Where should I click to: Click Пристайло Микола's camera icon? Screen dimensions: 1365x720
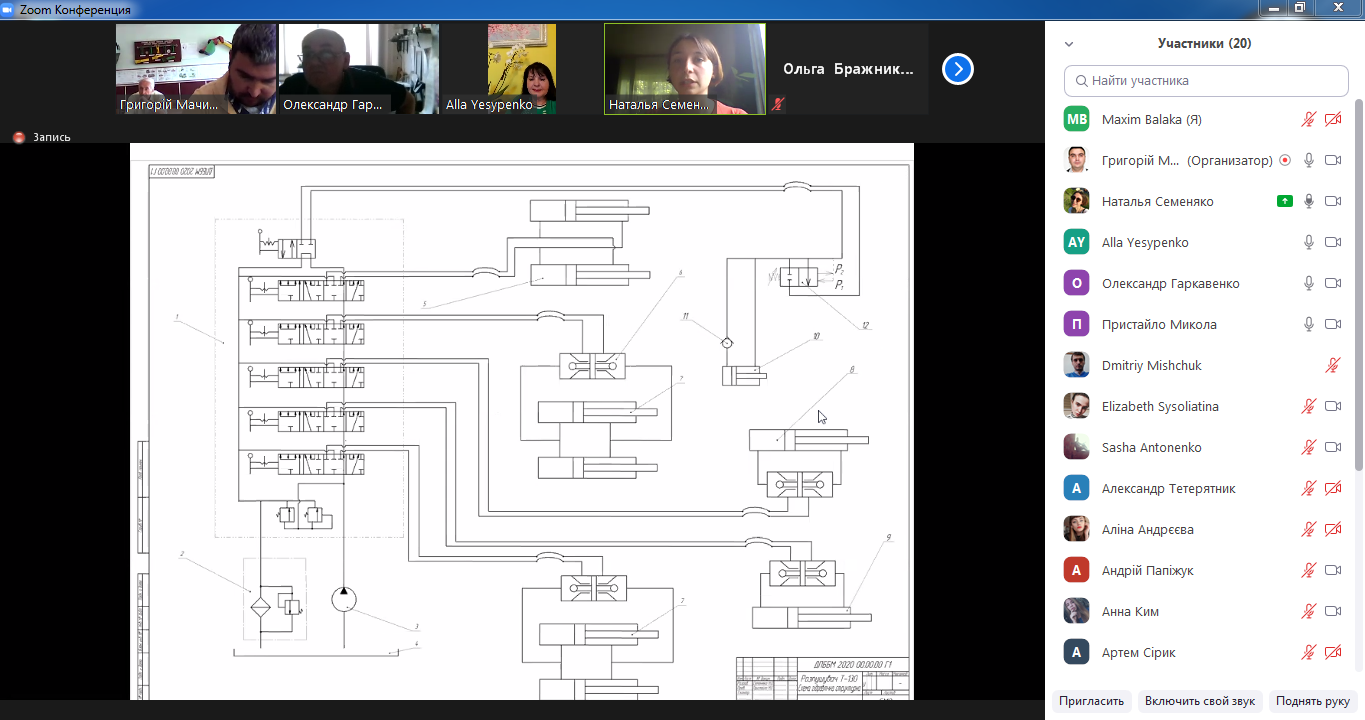coord(1333,324)
